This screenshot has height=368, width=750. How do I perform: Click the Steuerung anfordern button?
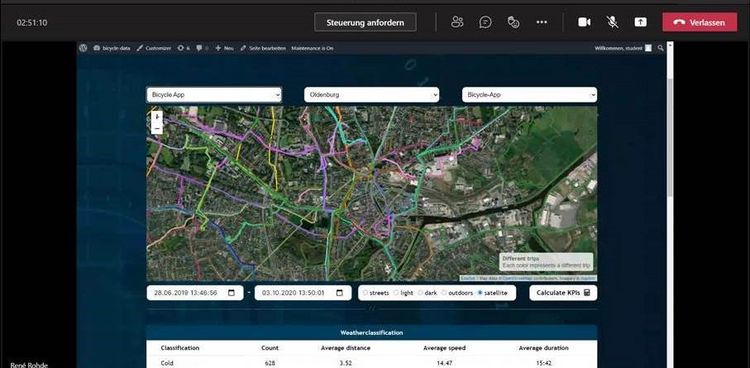point(365,22)
